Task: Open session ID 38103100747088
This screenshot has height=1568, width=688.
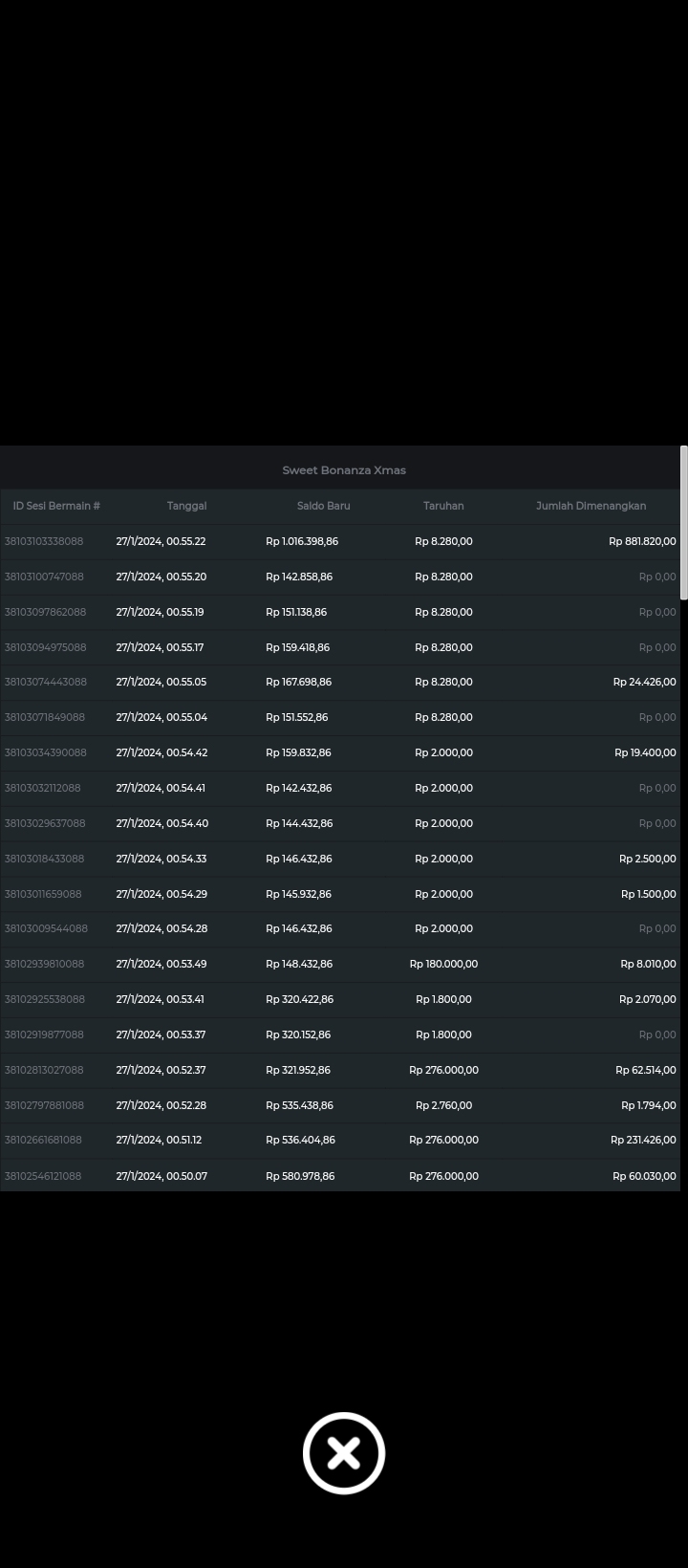Action: coord(44,577)
